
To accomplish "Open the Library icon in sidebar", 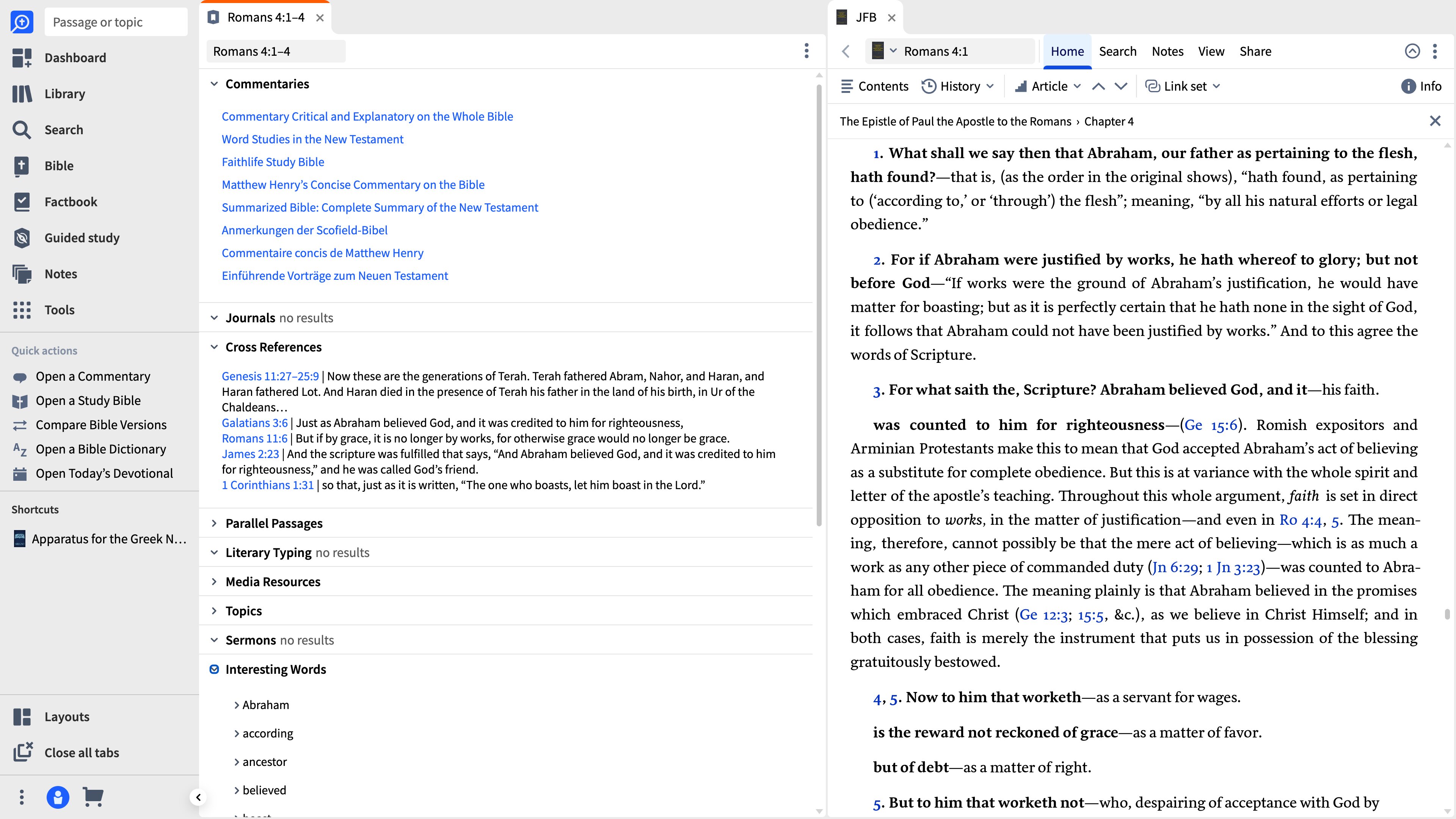I will click(22, 94).
